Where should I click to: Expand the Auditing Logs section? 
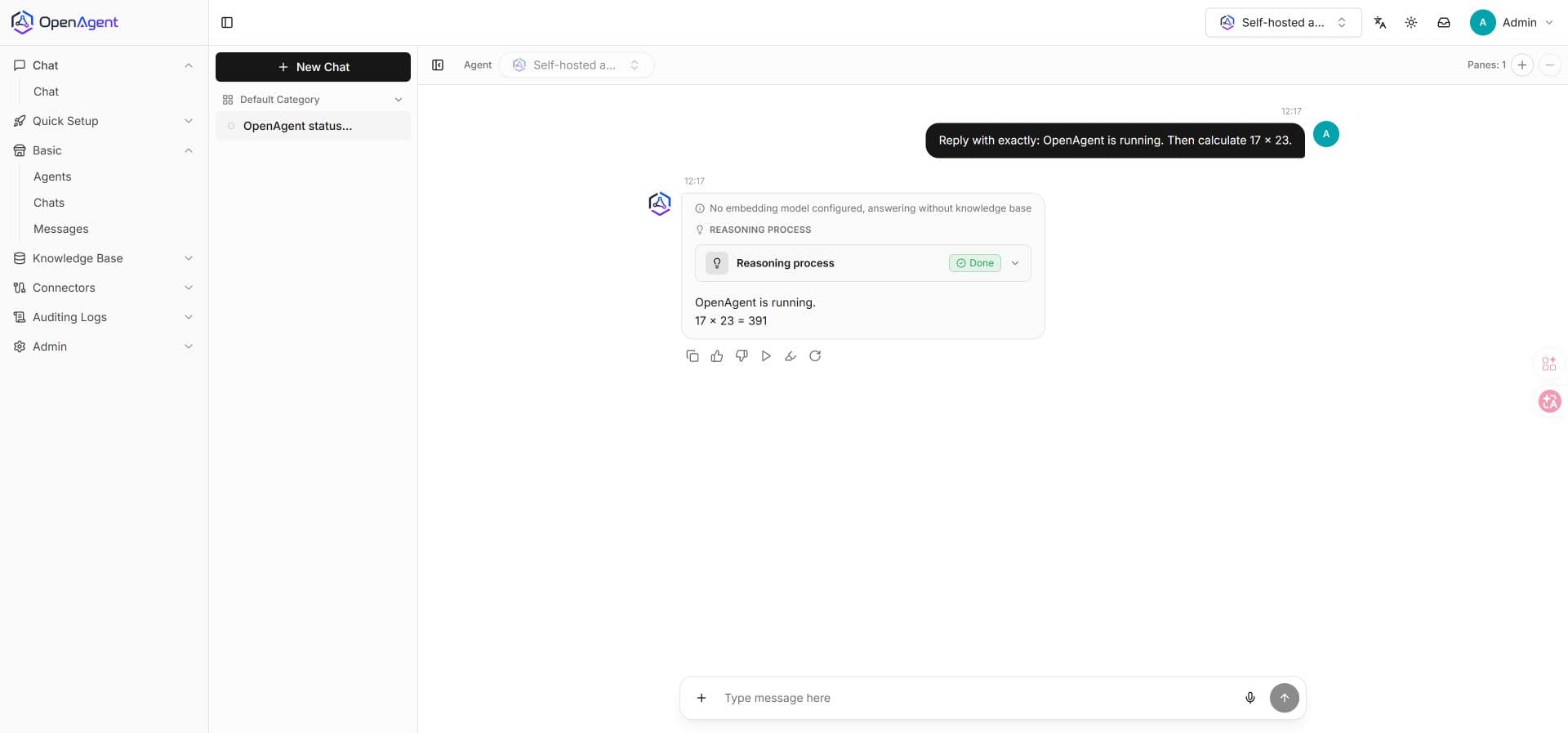coord(104,317)
